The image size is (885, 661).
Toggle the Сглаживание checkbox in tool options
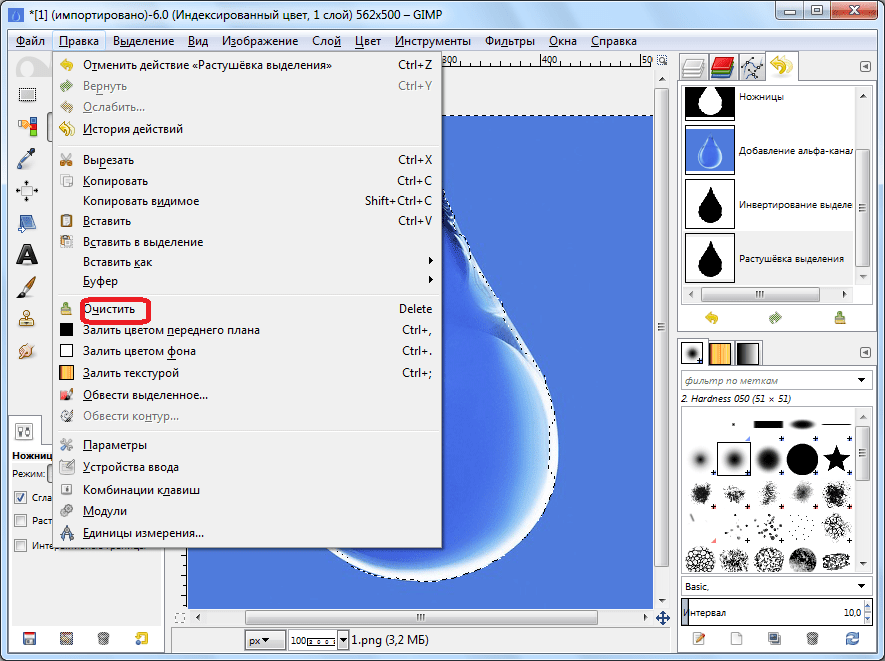20,497
